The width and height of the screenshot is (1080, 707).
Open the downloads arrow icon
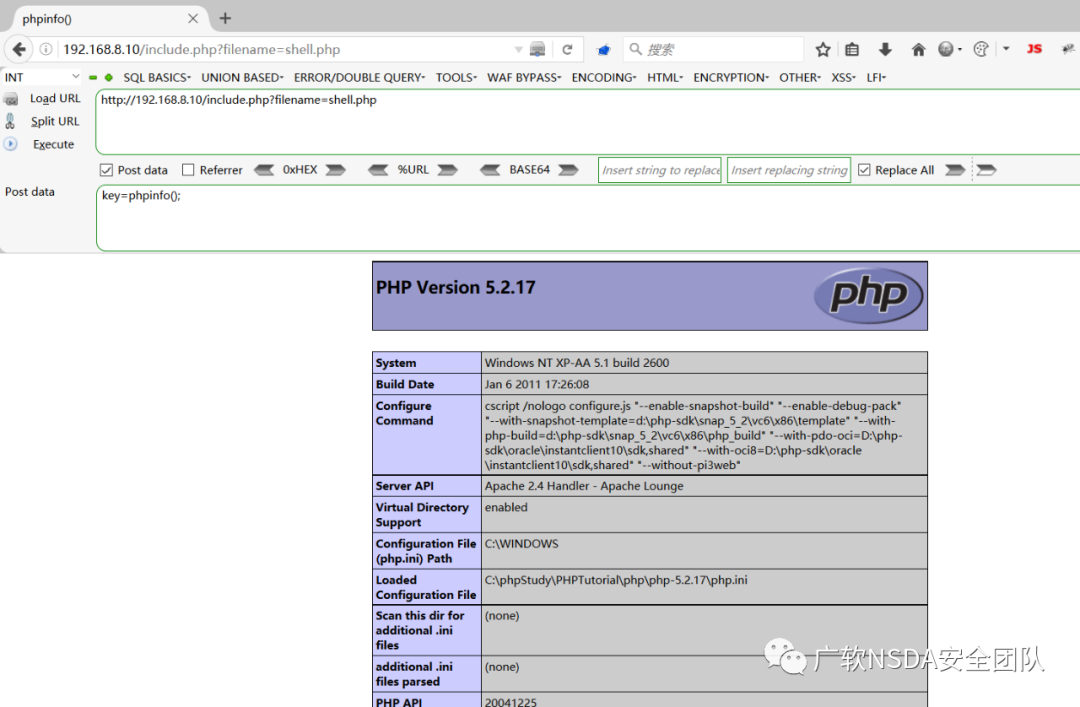click(x=885, y=50)
